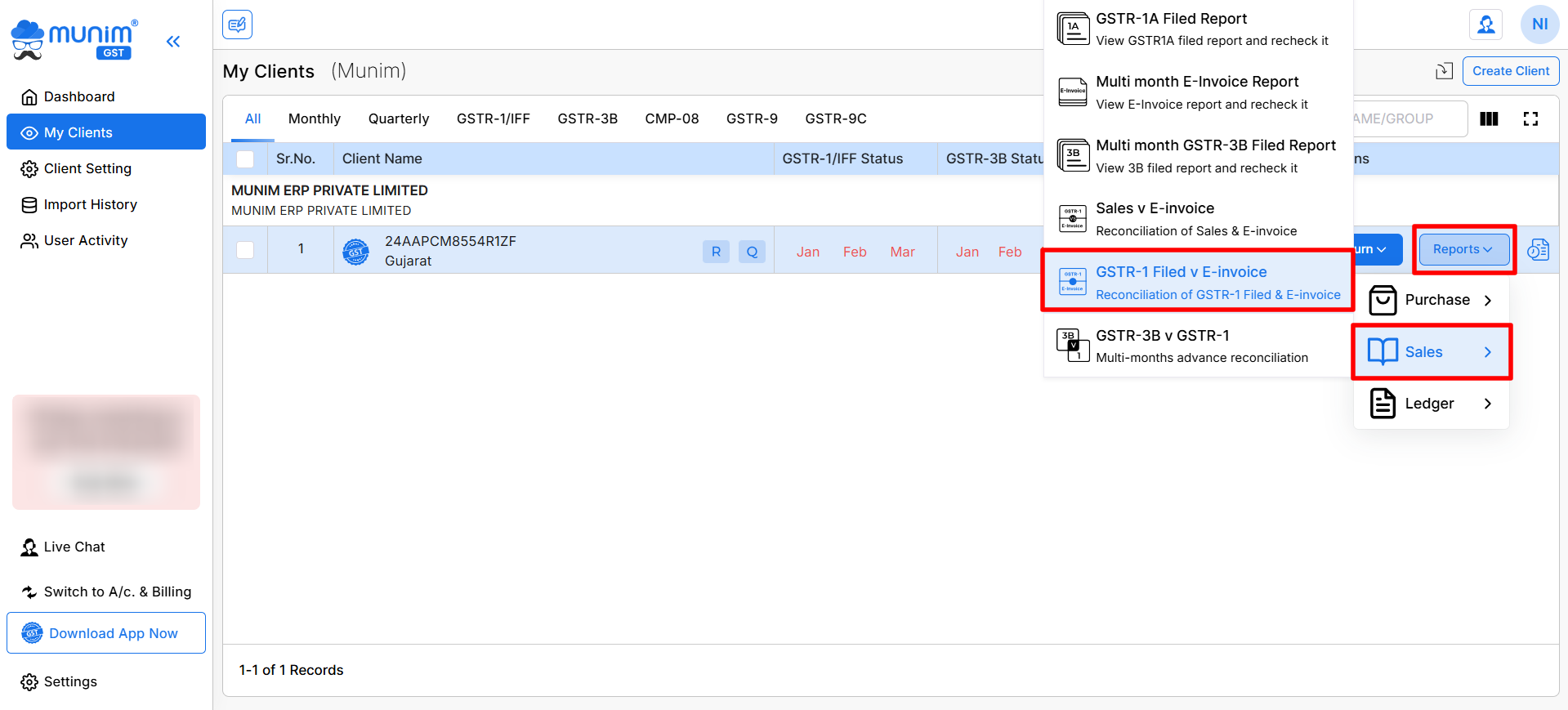
Task: Collapse the sidebar with double-chevron icon
Action: pyautogui.click(x=173, y=42)
